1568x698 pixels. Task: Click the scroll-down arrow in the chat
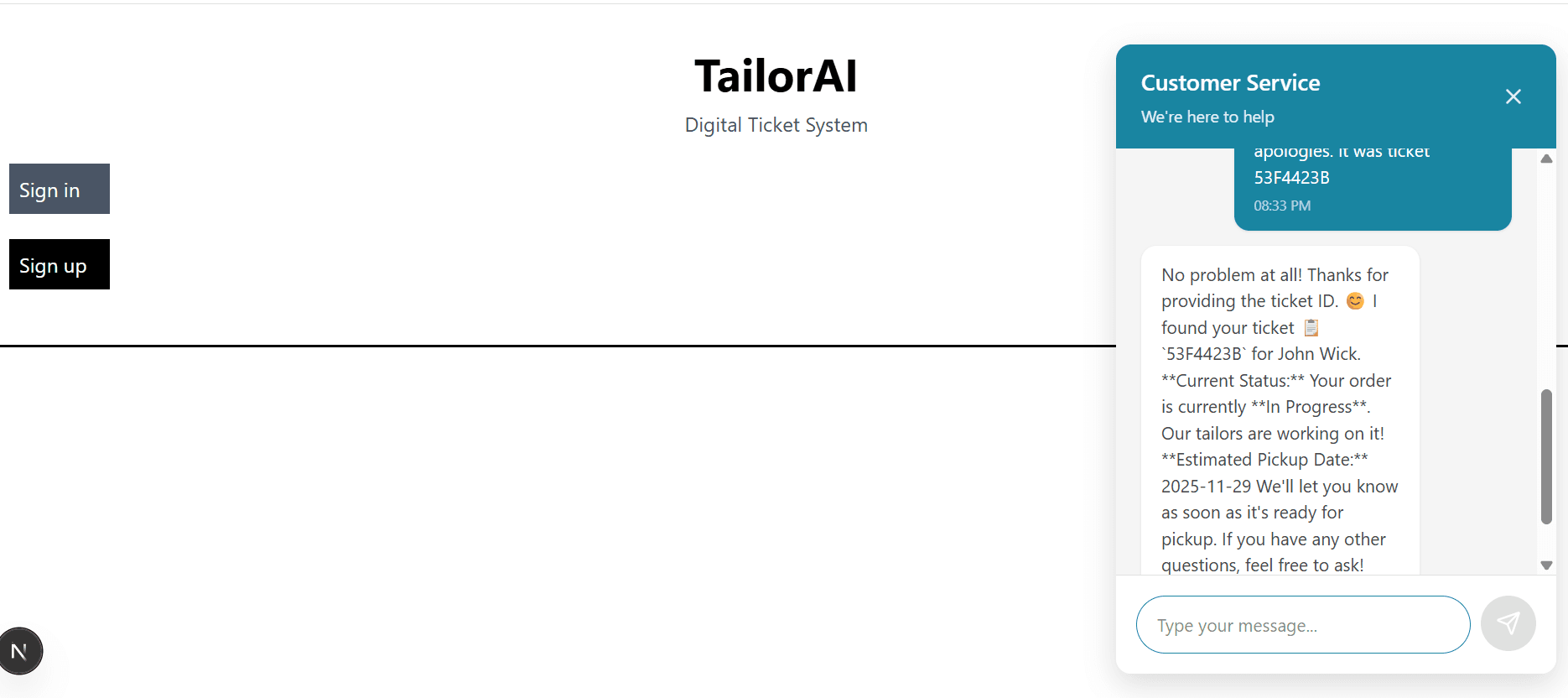(x=1546, y=565)
